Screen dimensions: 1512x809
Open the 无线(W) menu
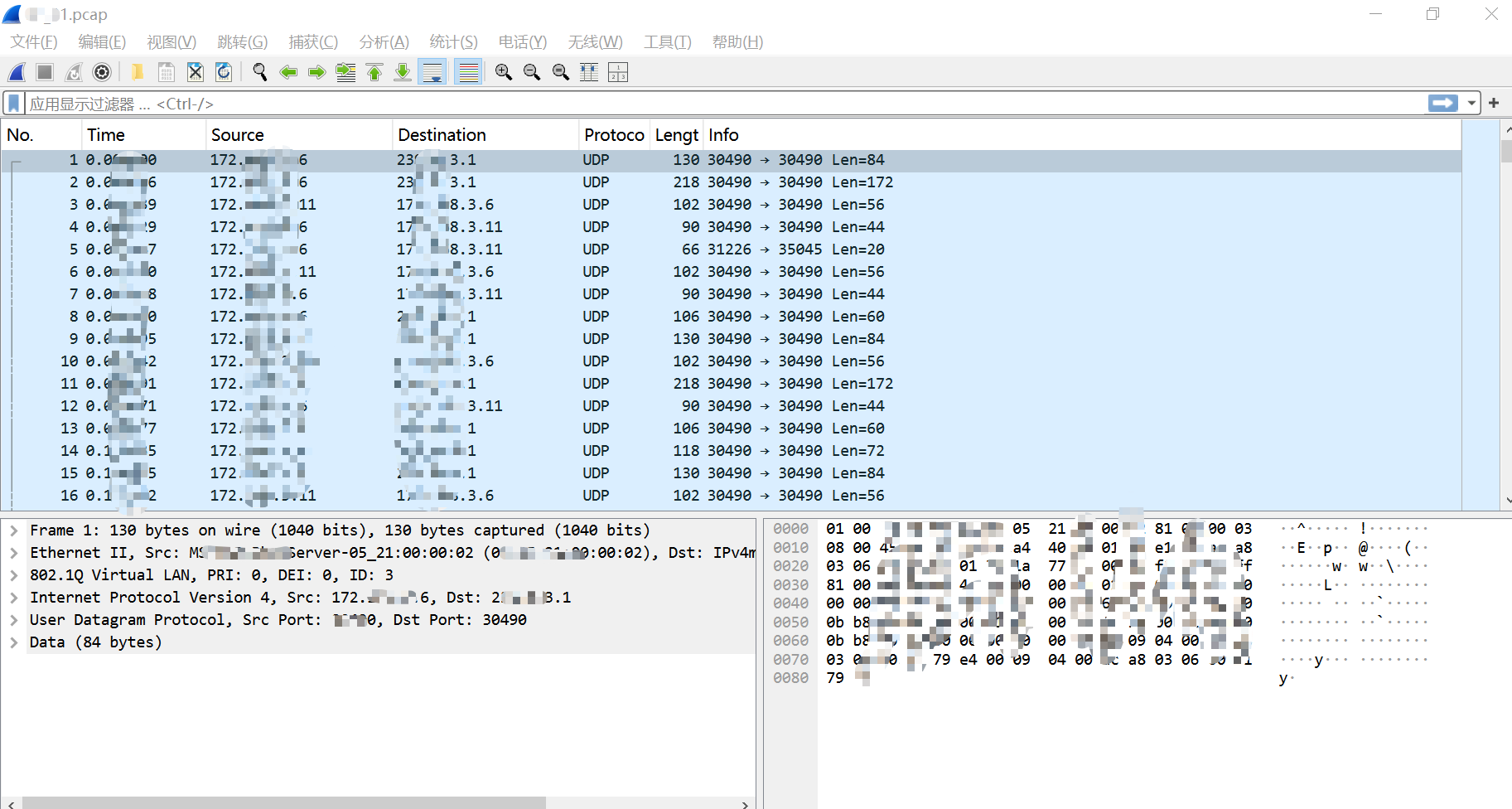click(x=595, y=42)
